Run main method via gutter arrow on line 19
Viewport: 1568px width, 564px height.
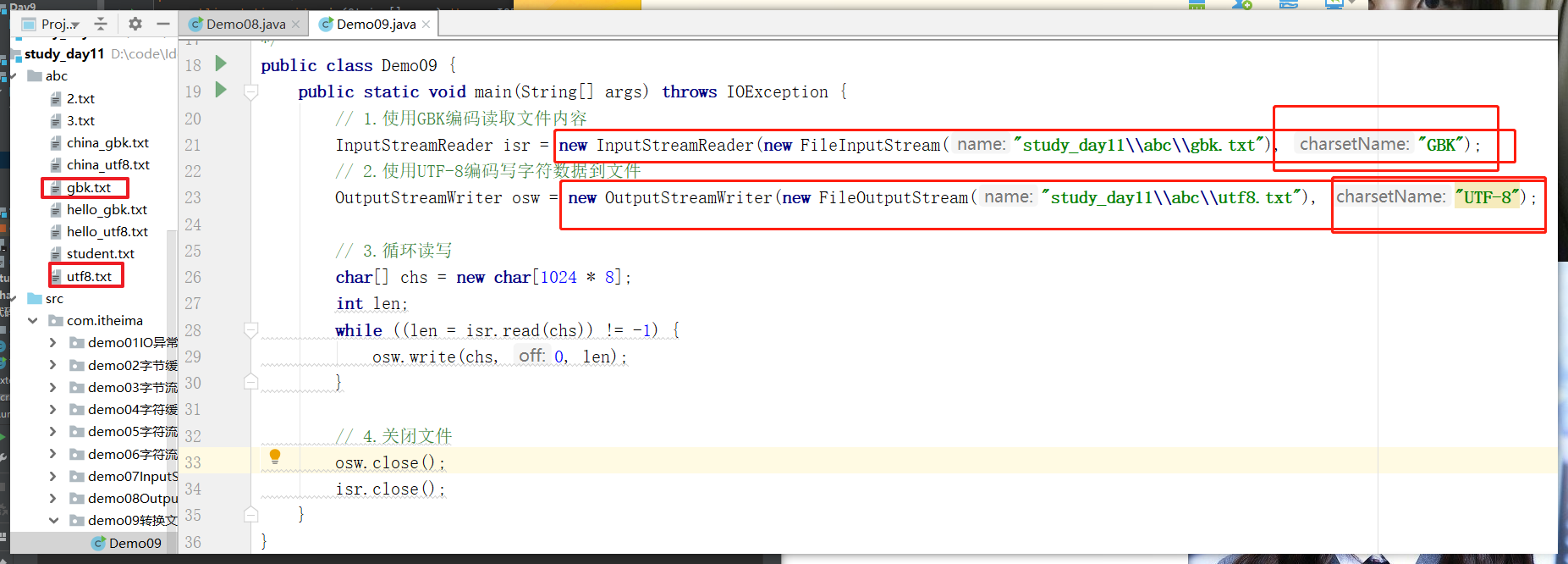click(x=221, y=90)
